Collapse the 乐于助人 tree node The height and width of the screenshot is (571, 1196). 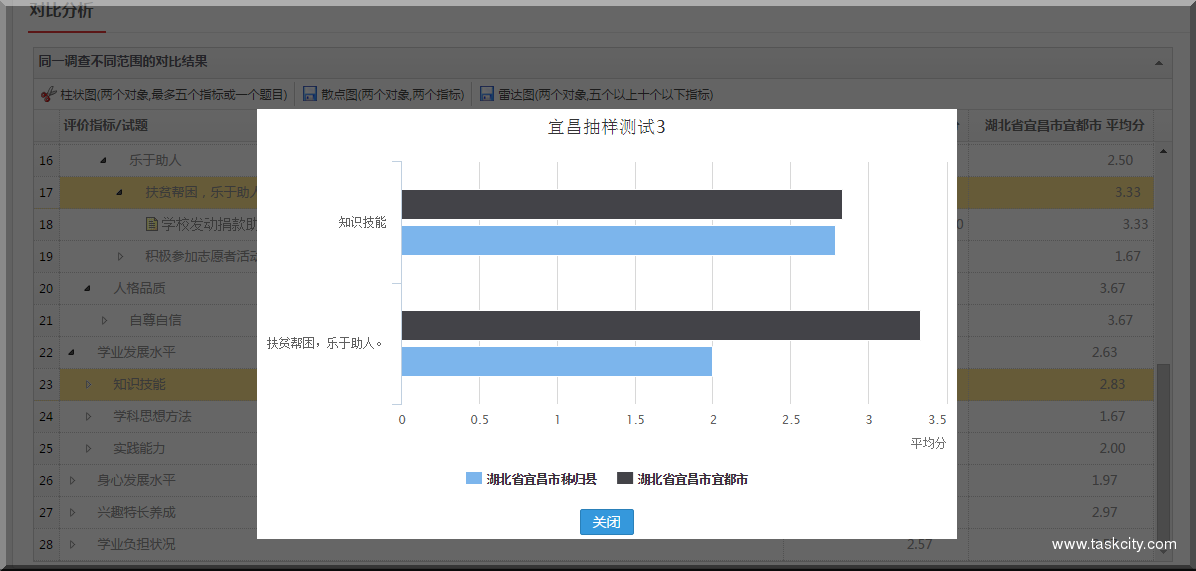point(103,160)
